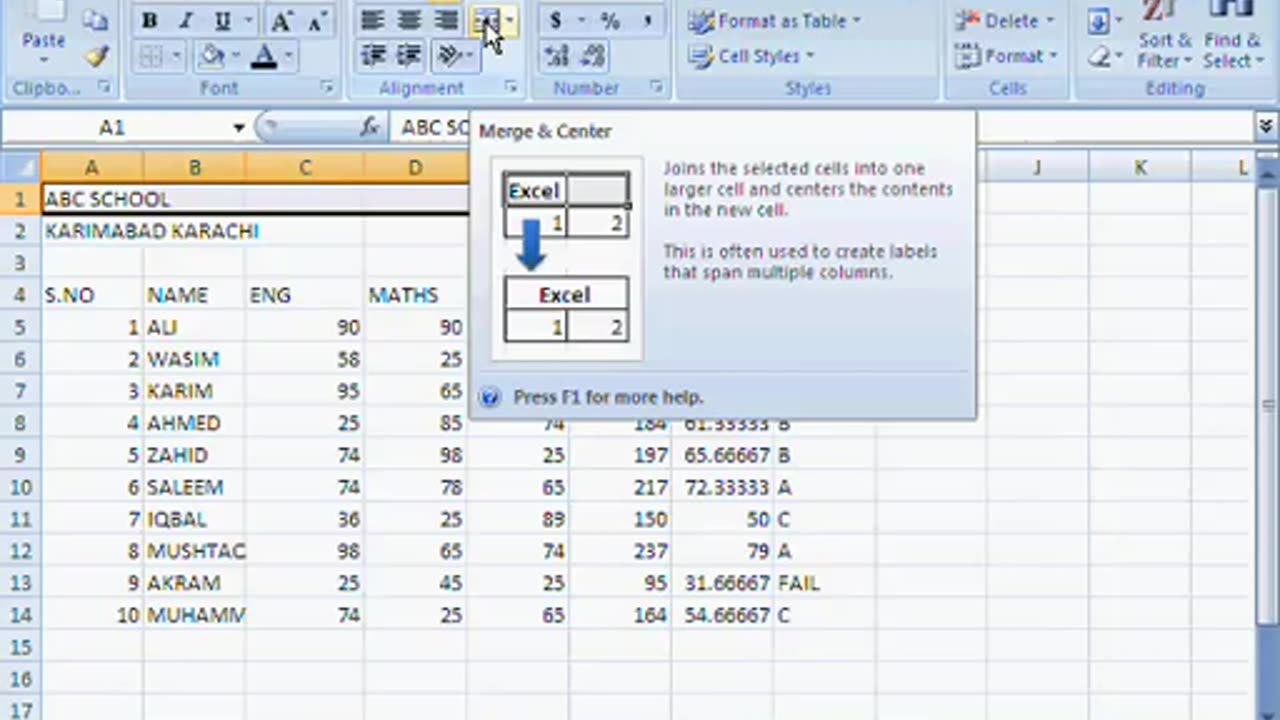Select the Format Painter brush
The width and height of the screenshot is (1280, 720).
tap(96, 56)
